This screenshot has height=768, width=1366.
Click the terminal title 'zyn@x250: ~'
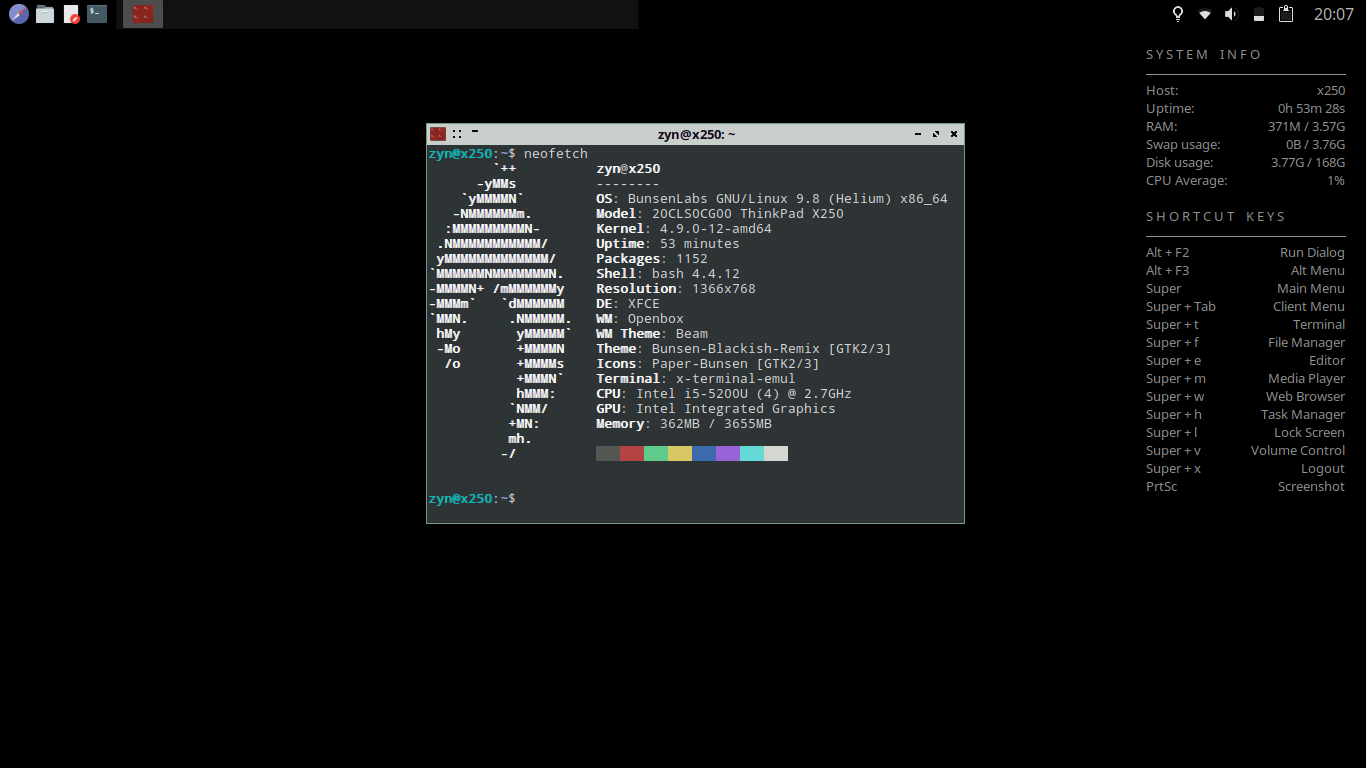(x=696, y=134)
